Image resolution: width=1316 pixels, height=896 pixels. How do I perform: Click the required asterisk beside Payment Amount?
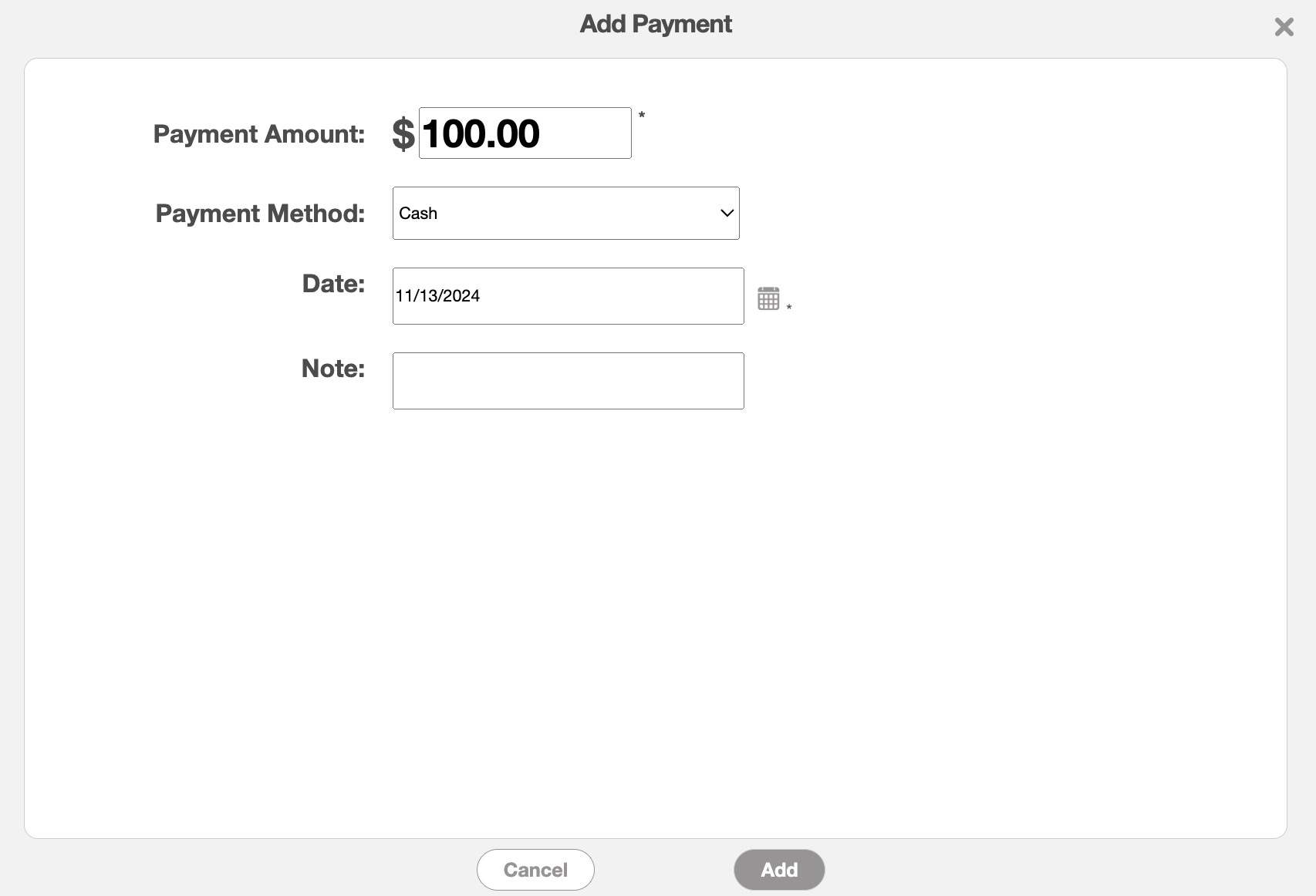pos(642,116)
